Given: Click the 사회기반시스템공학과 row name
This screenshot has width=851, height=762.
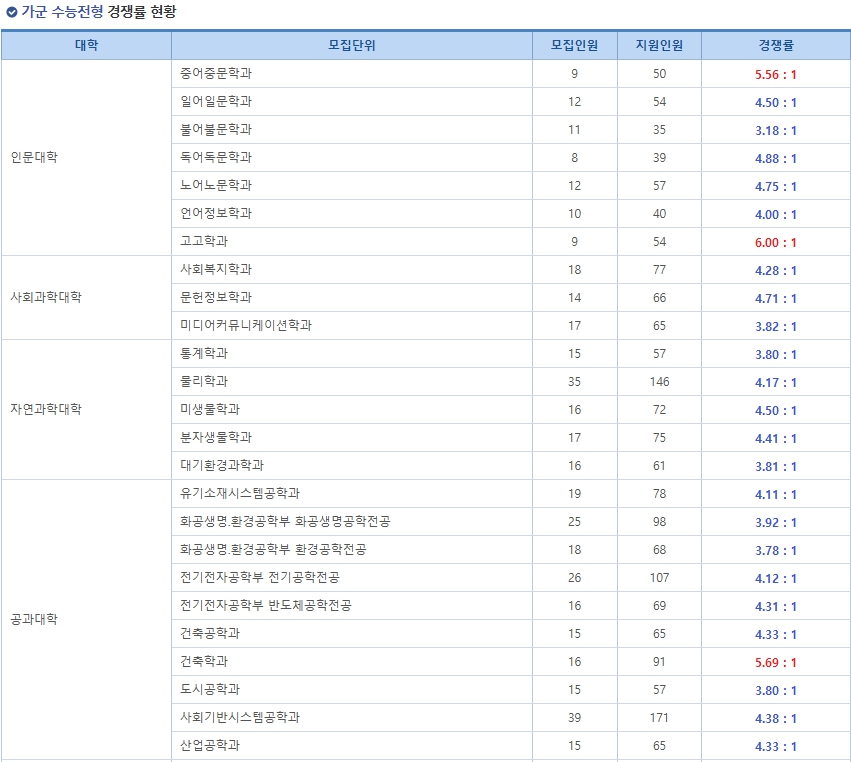Looking at the screenshot, I should 240,717.
